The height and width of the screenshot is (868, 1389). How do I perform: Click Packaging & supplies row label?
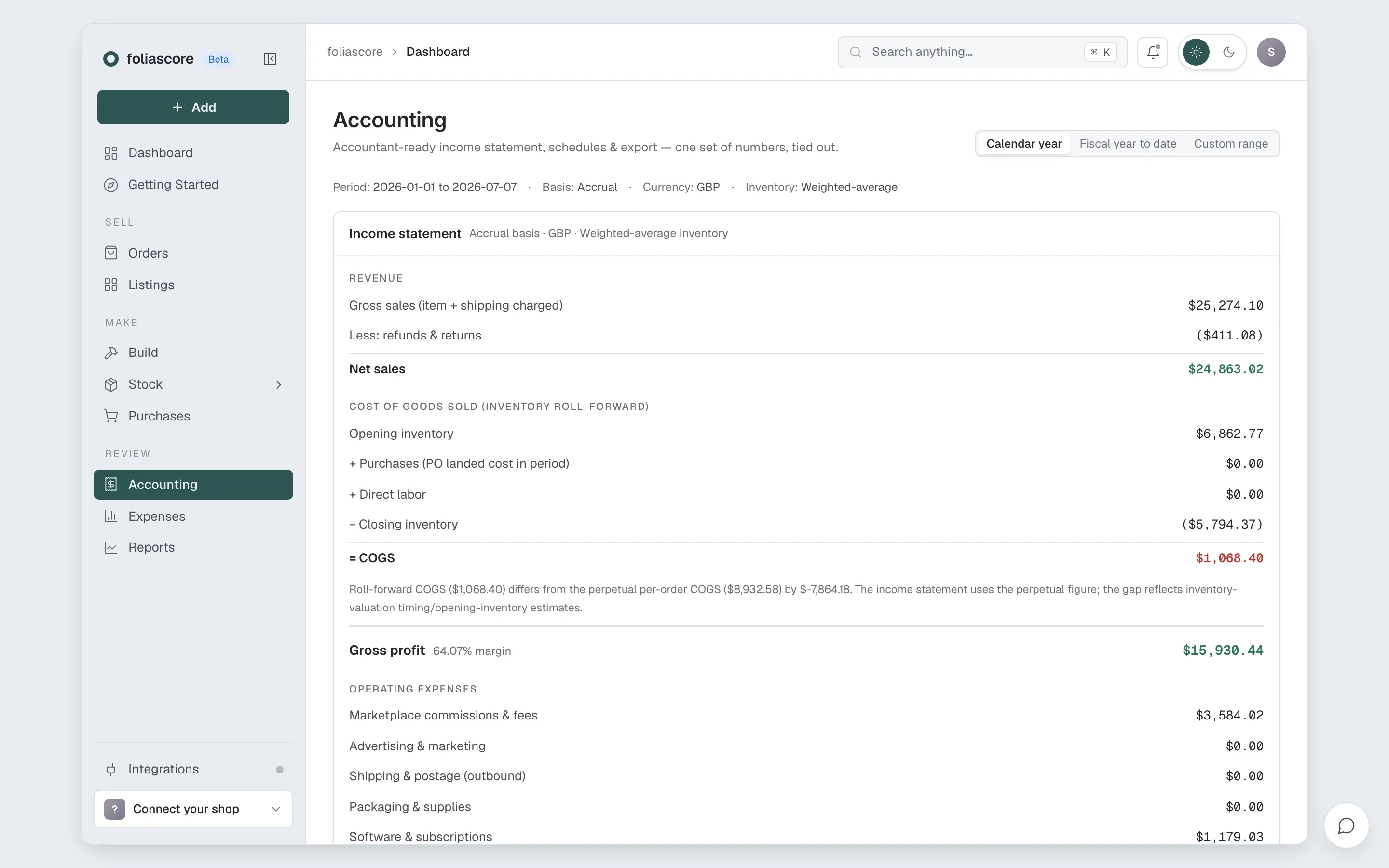[x=410, y=807]
